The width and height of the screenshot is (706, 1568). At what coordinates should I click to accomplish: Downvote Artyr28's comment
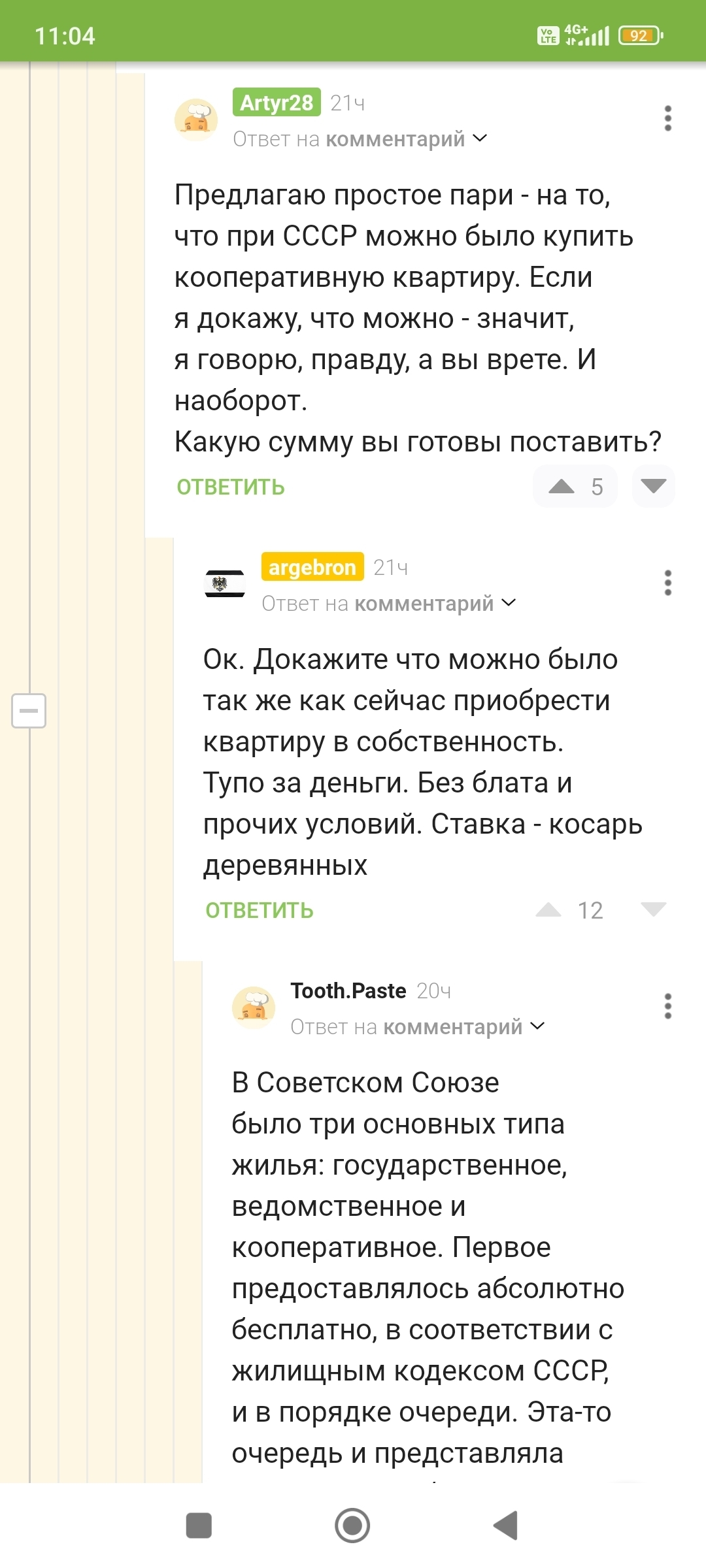653,486
